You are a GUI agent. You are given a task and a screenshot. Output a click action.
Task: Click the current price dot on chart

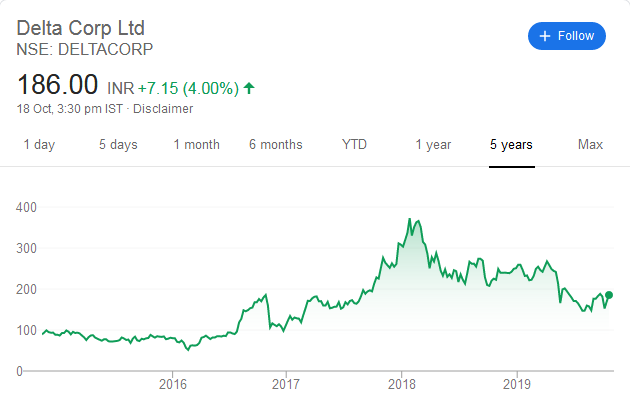(x=609, y=295)
